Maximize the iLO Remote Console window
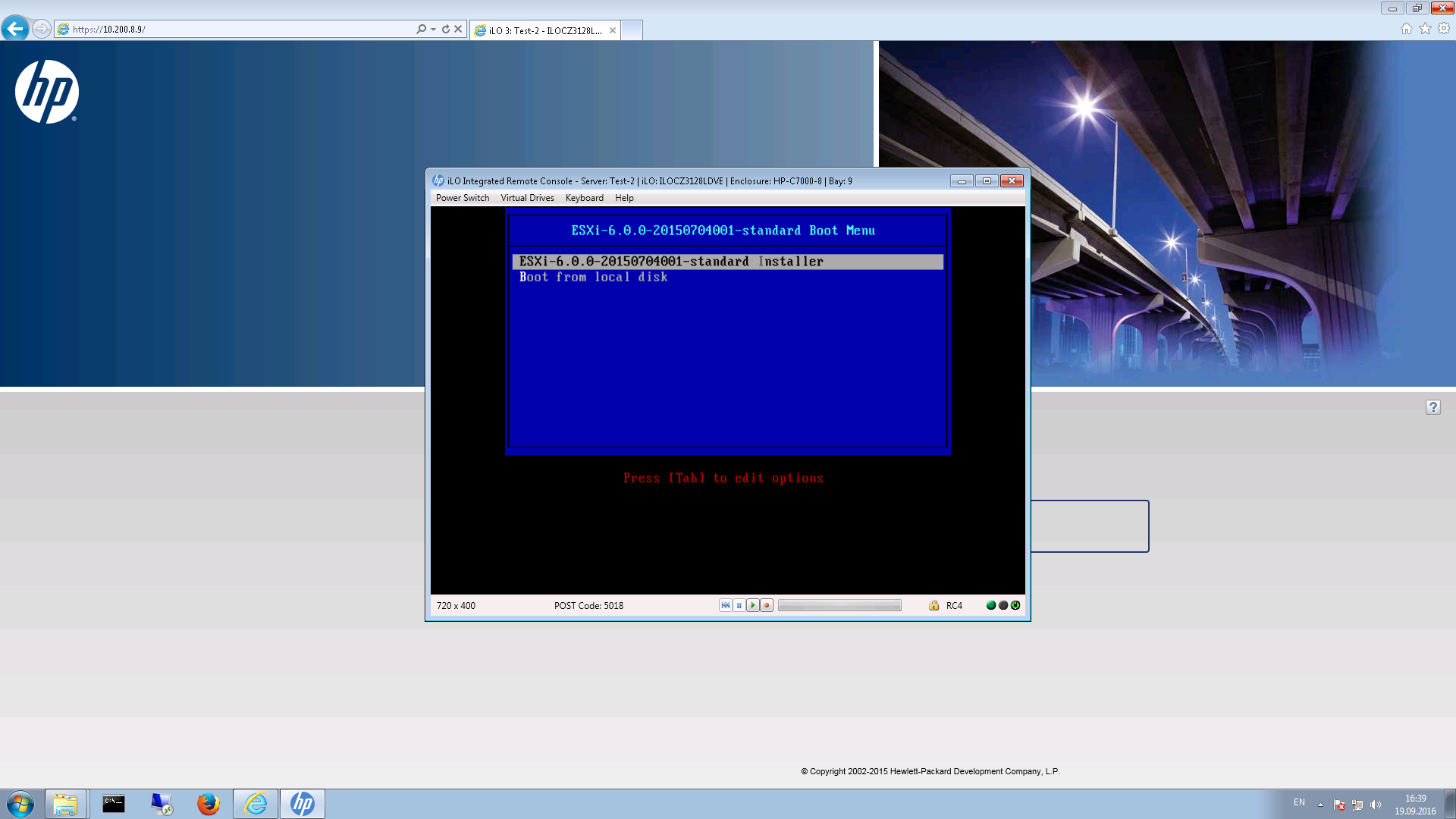 (x=987, y=180)
